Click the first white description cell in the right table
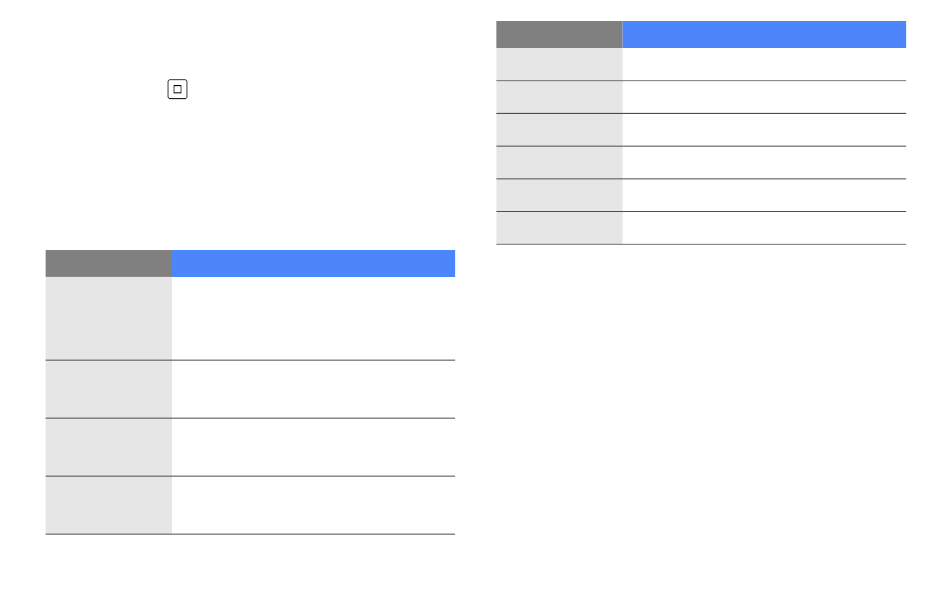The image size is (950, 615). [764, 64]
